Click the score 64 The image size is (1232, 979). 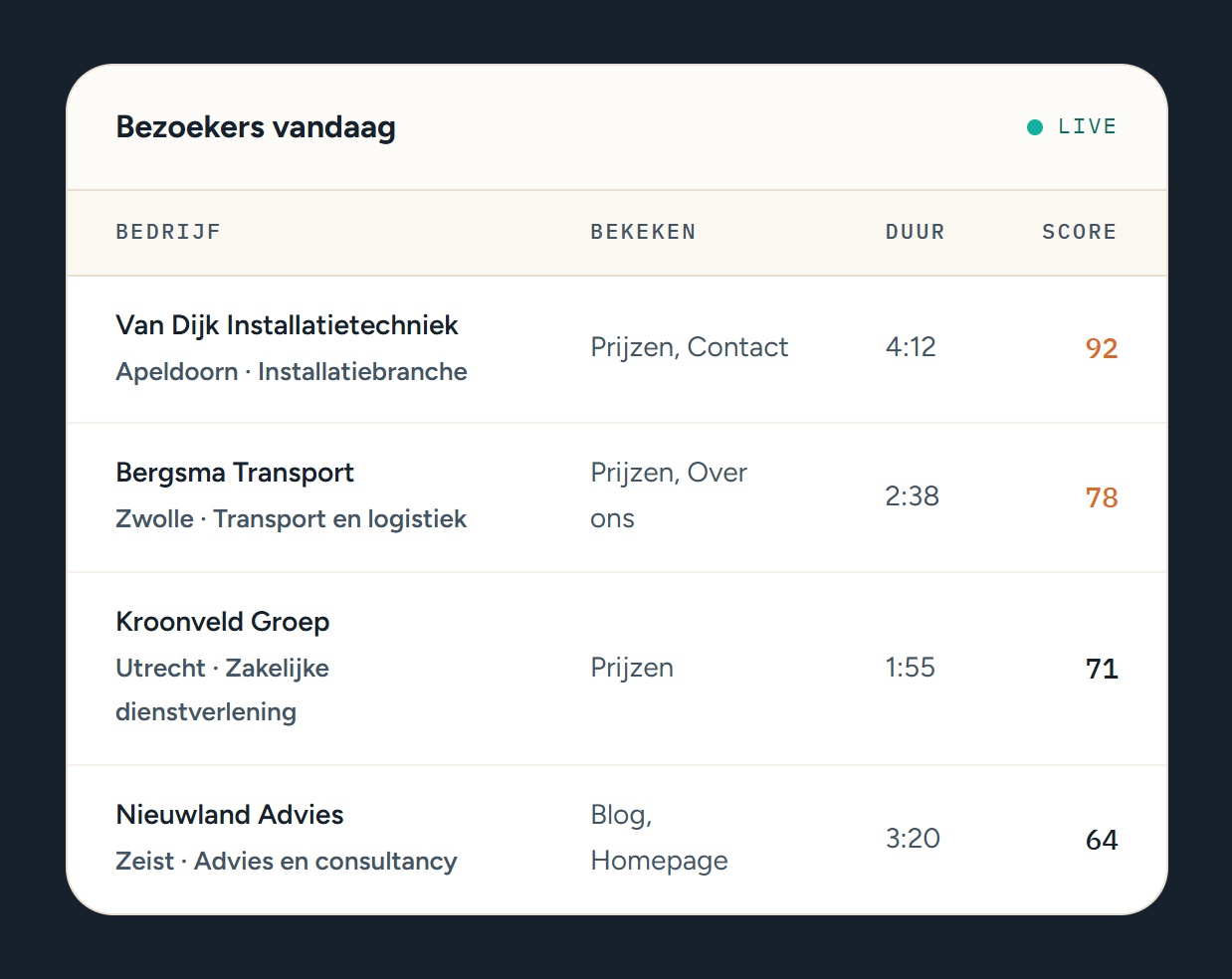[1102, 840]
